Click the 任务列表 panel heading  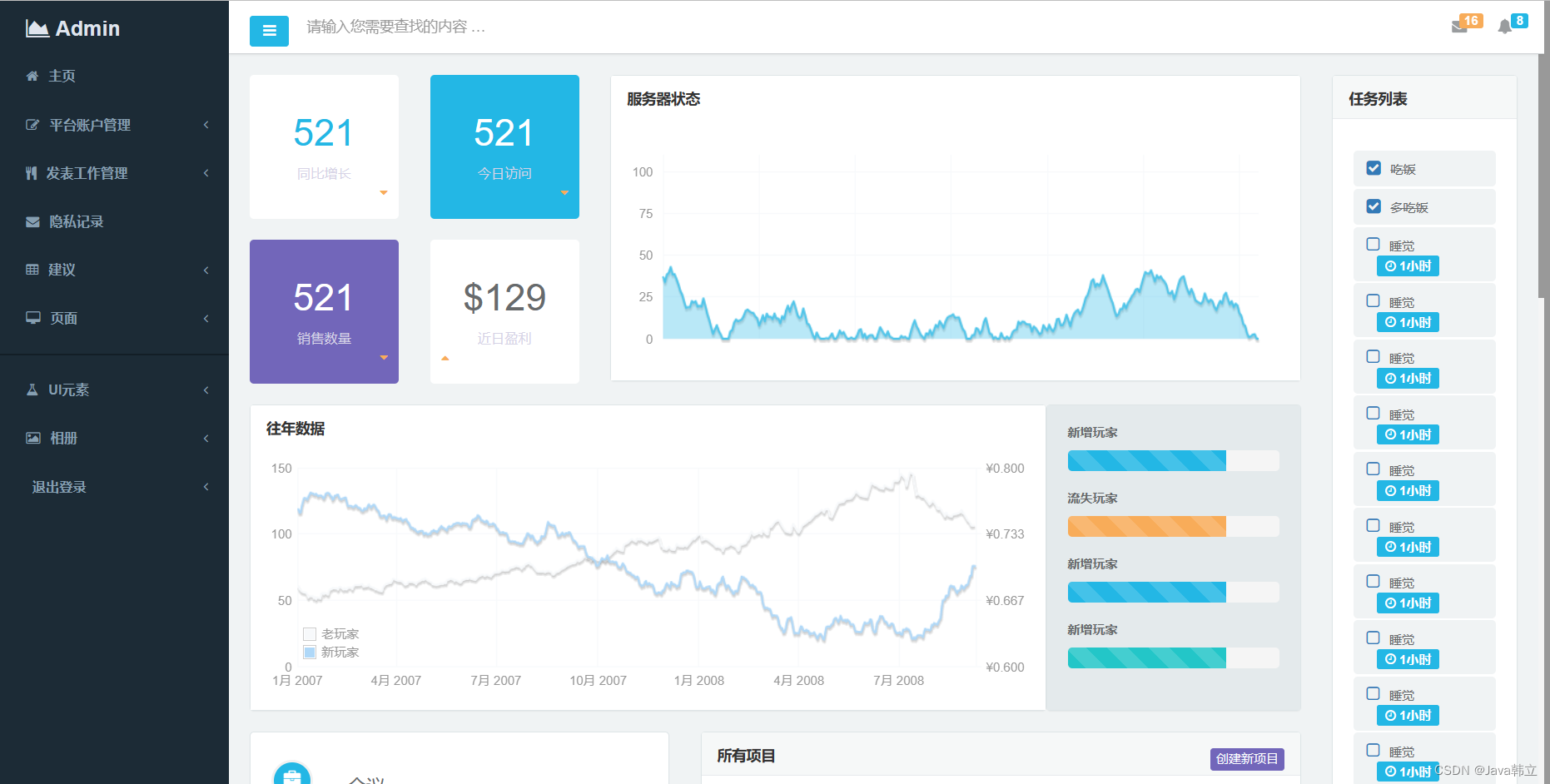tap(1378, 99)
